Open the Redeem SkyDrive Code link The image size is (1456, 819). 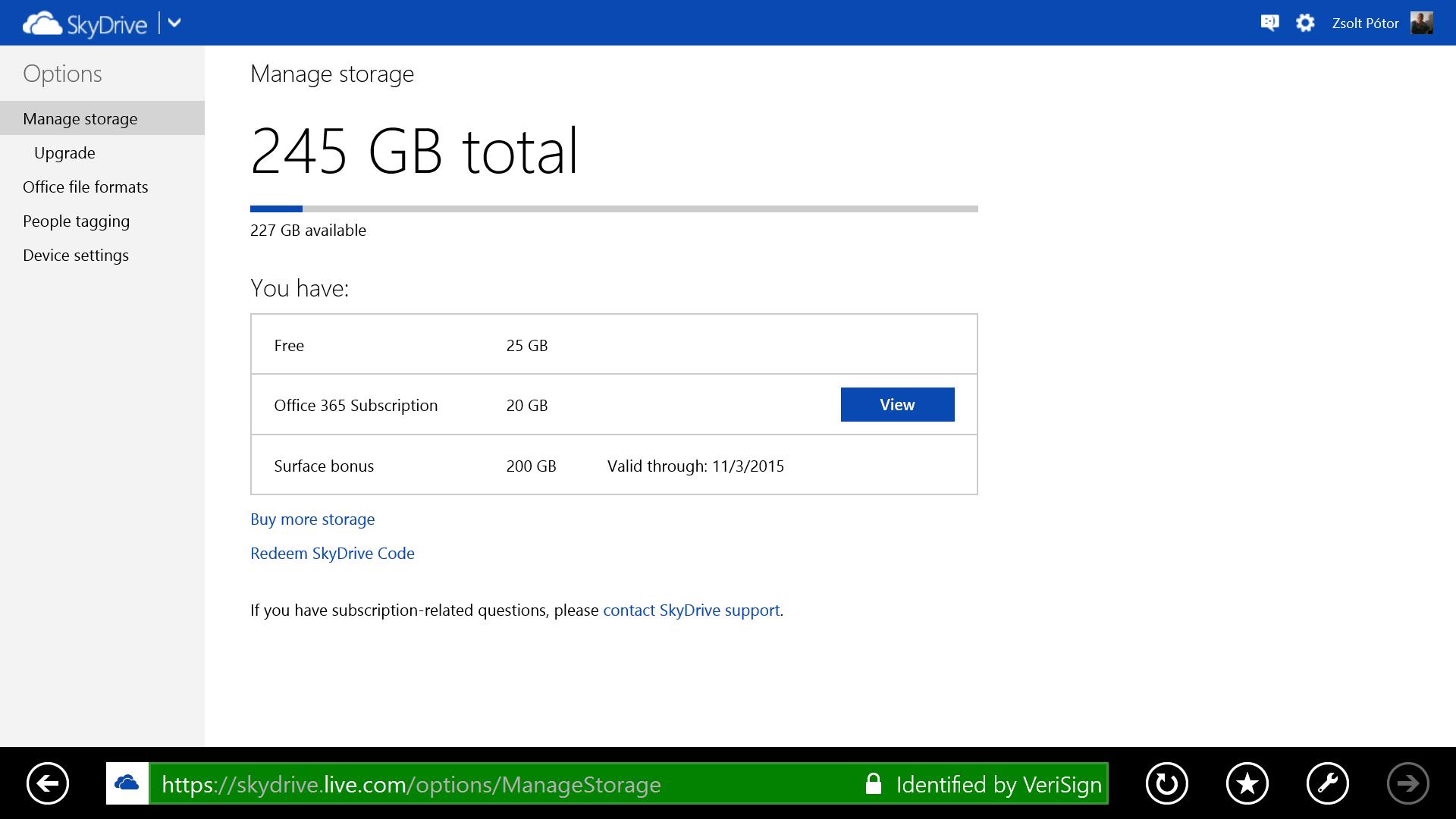pos(332,553)
